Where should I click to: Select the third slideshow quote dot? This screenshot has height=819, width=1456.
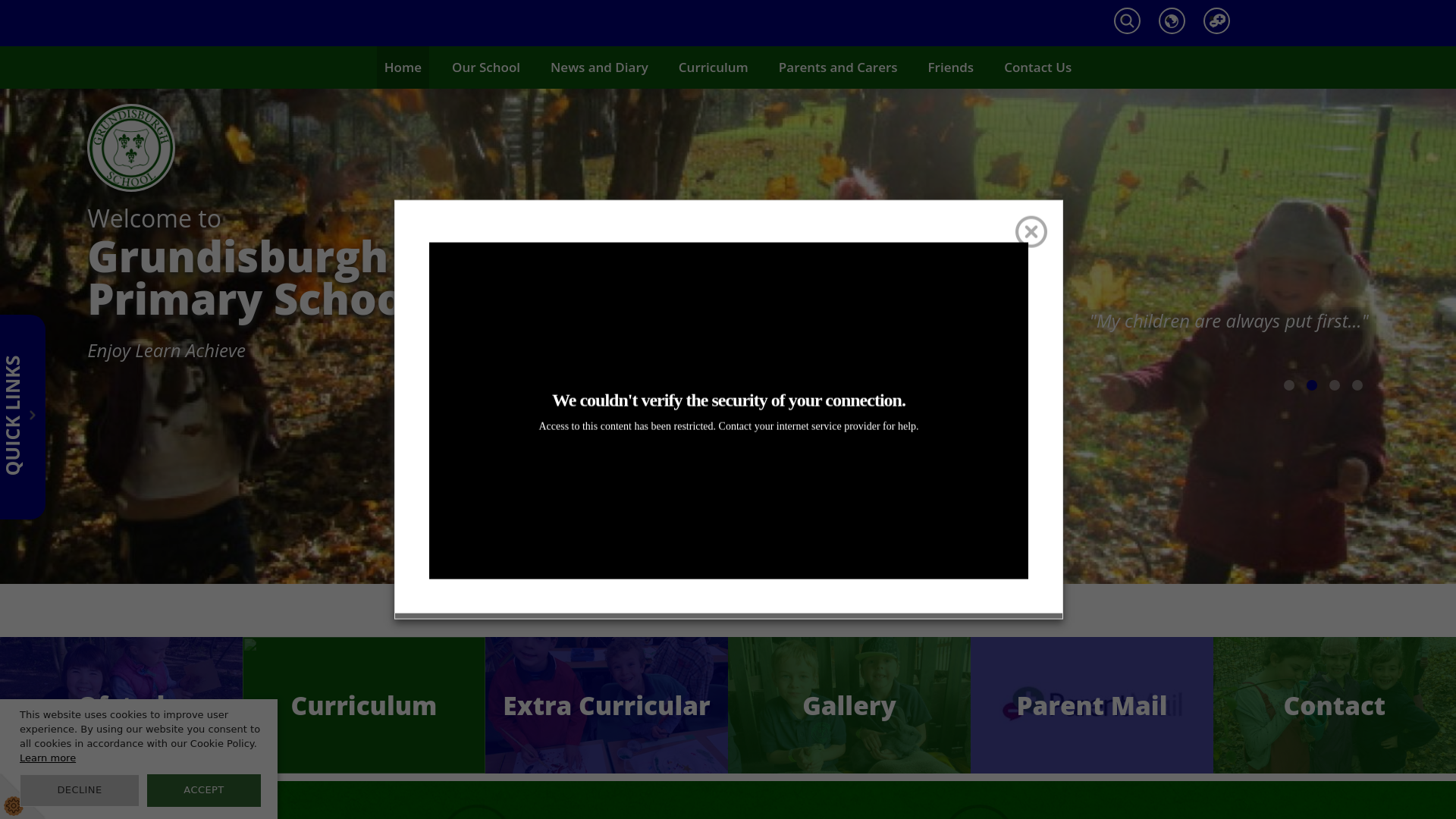pyautogui.click(x=1335, y=386)
